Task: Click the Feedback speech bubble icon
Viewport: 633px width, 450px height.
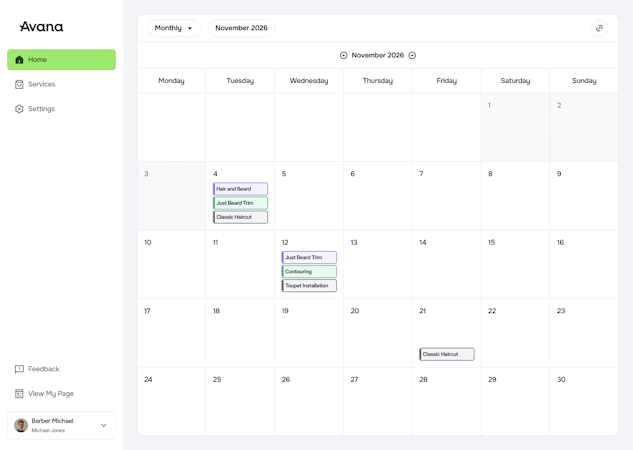Action: (x=19, y=369)
